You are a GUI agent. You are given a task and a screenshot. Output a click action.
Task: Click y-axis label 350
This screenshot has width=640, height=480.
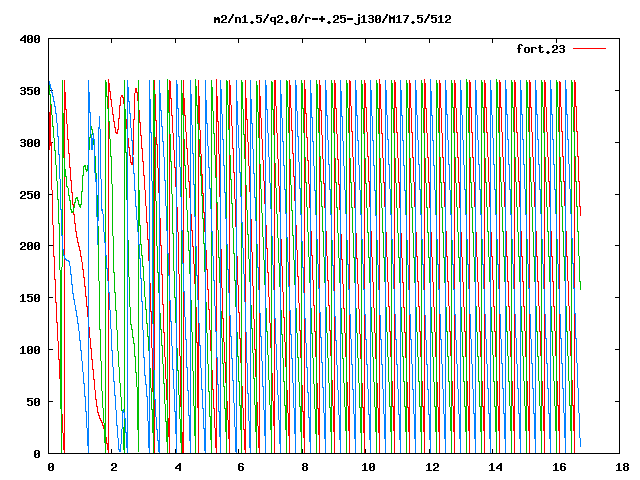(30, 91)
